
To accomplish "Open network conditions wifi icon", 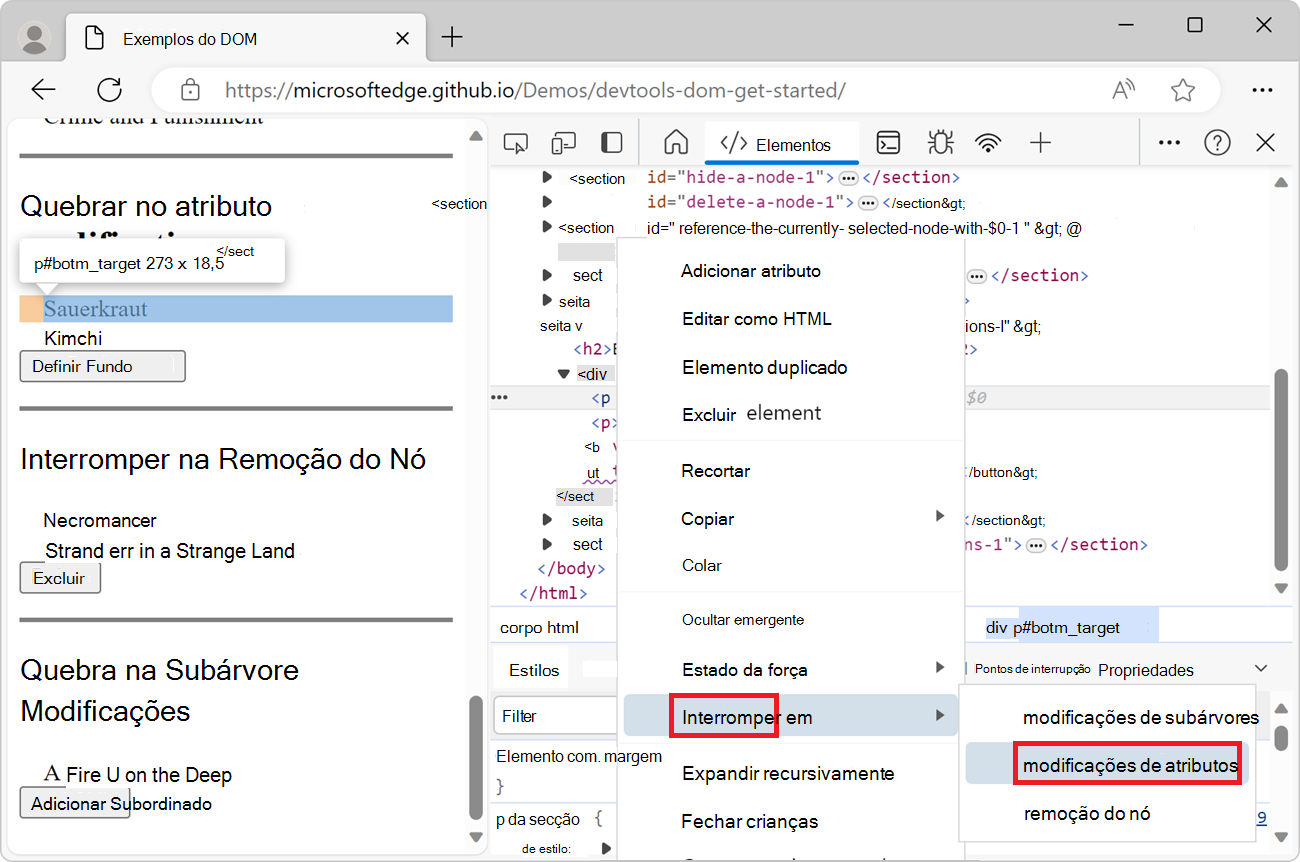I will pyautogui.click(x=988, y=142).
